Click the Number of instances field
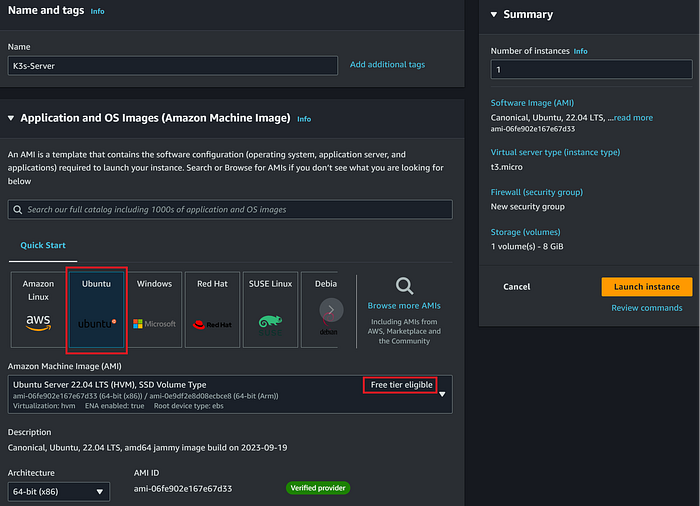The height and width of the screenshot is (506, 700). click(x=592, y=70)
